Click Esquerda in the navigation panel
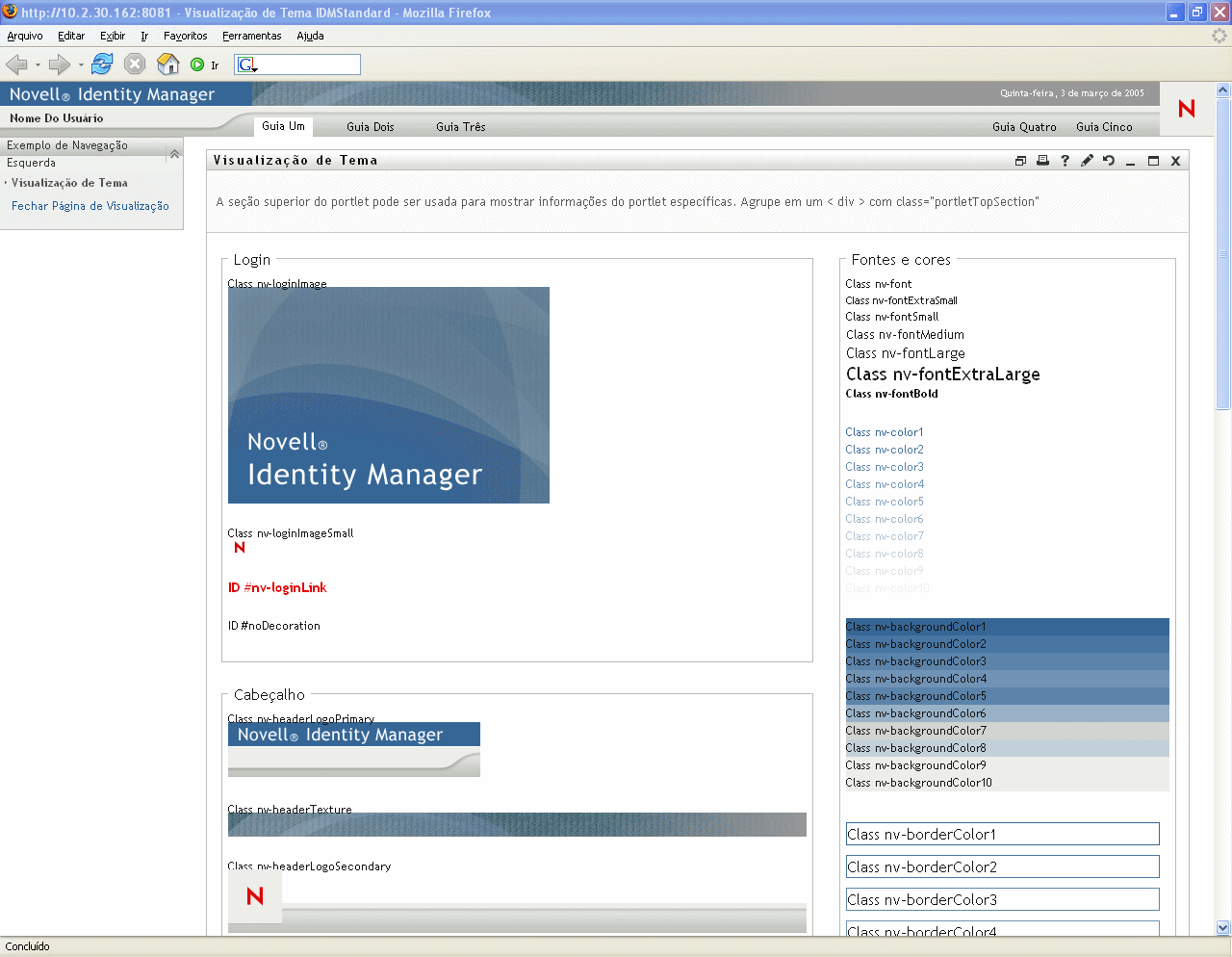The height and width of the screenshot is (957, 1232). (x=32, y=163)
